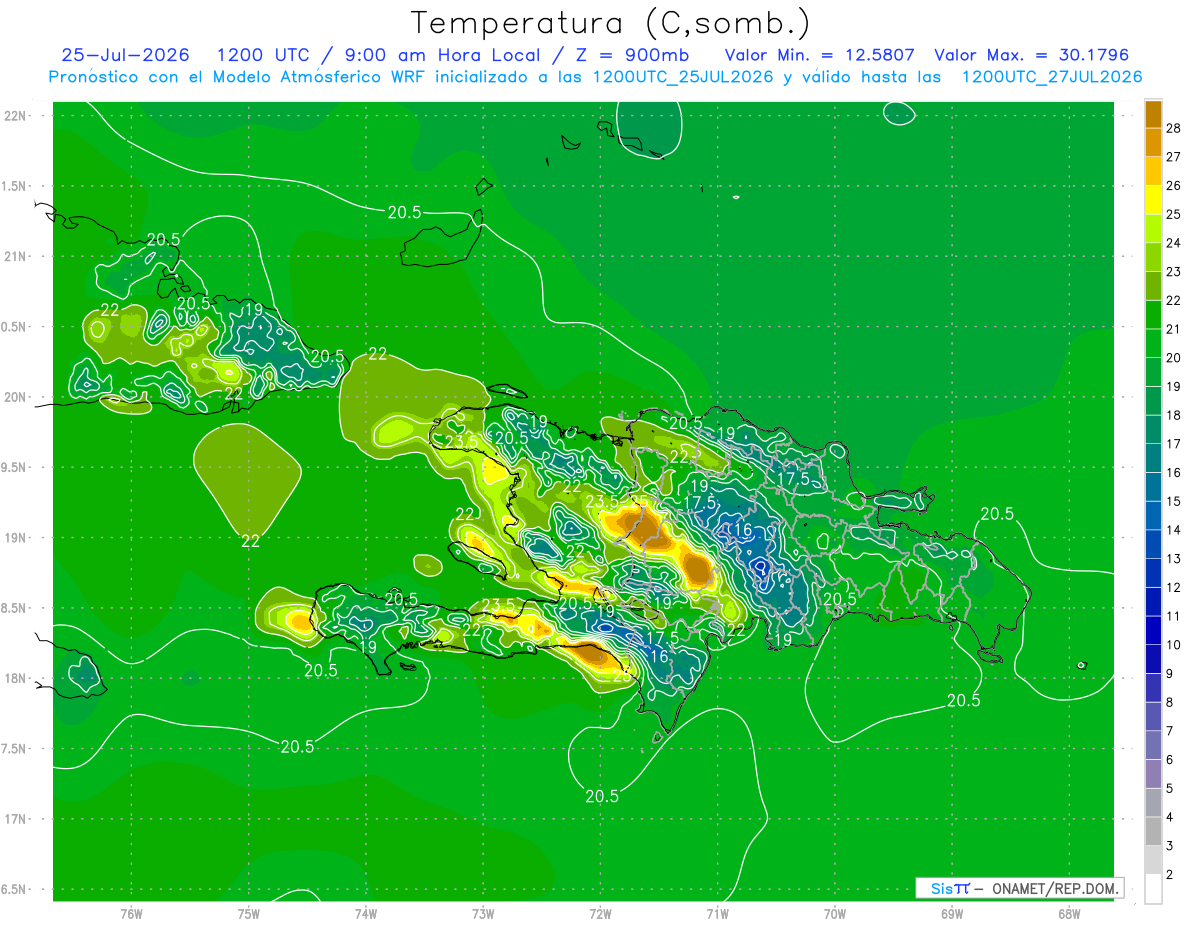
Task: Click latitude axis label "17N"
Action: coord(15,819)
